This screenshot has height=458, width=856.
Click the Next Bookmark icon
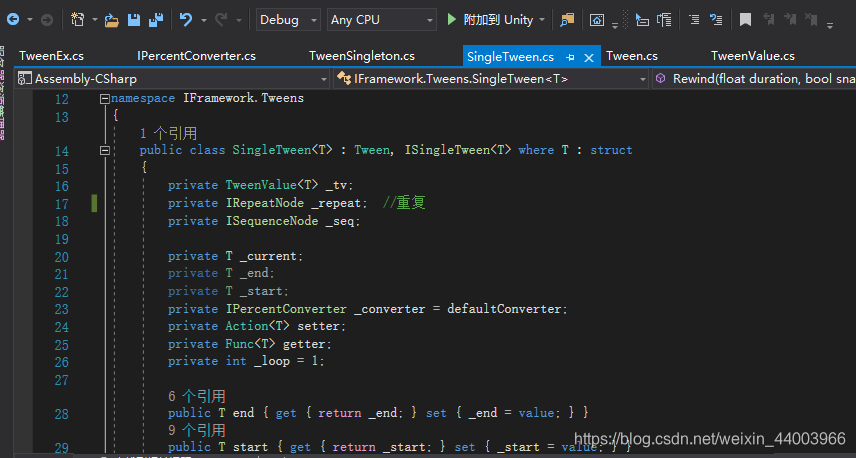[x=790, y=20]
